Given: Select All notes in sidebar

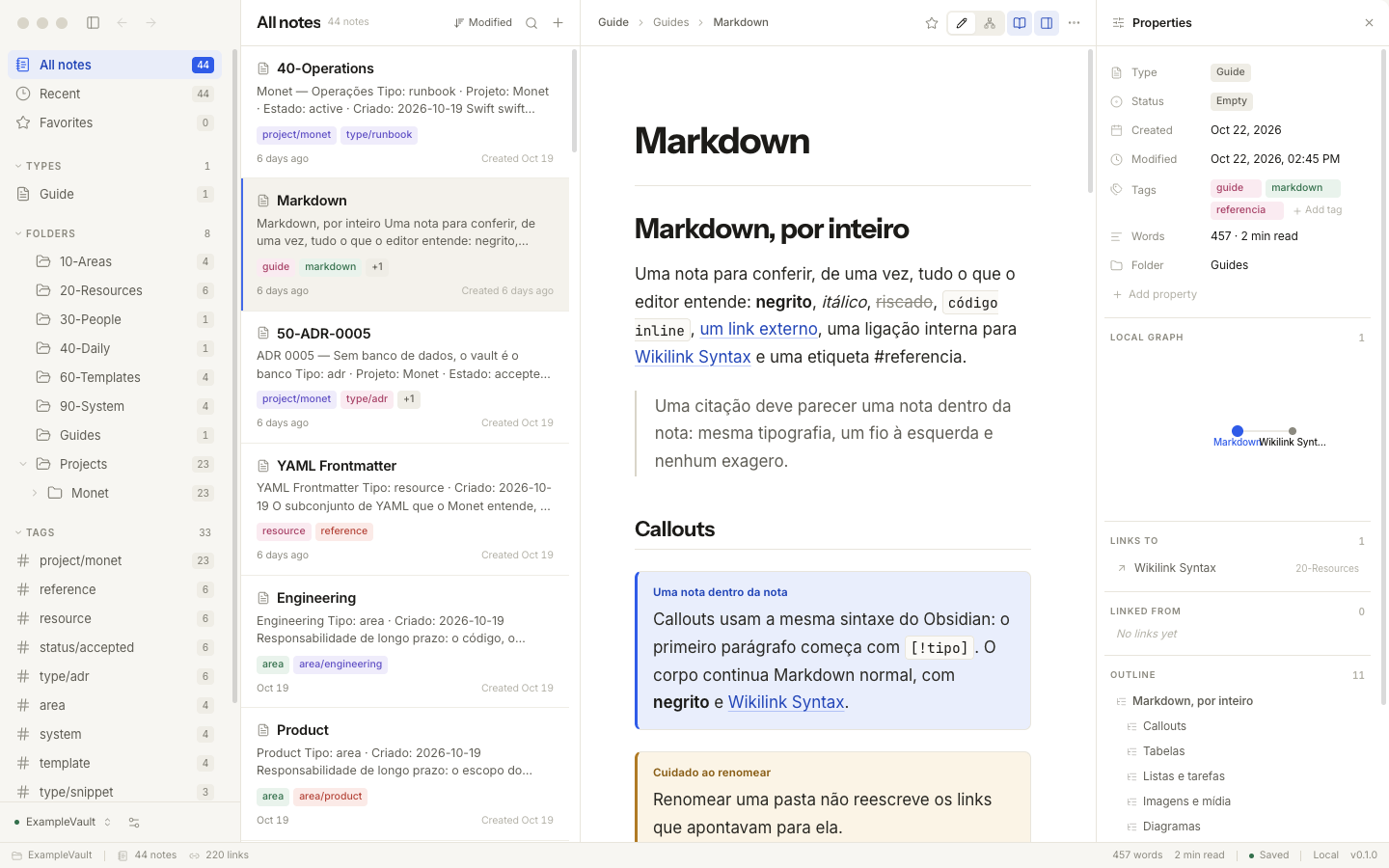Looking at the screenshot, I should (115, 65).
